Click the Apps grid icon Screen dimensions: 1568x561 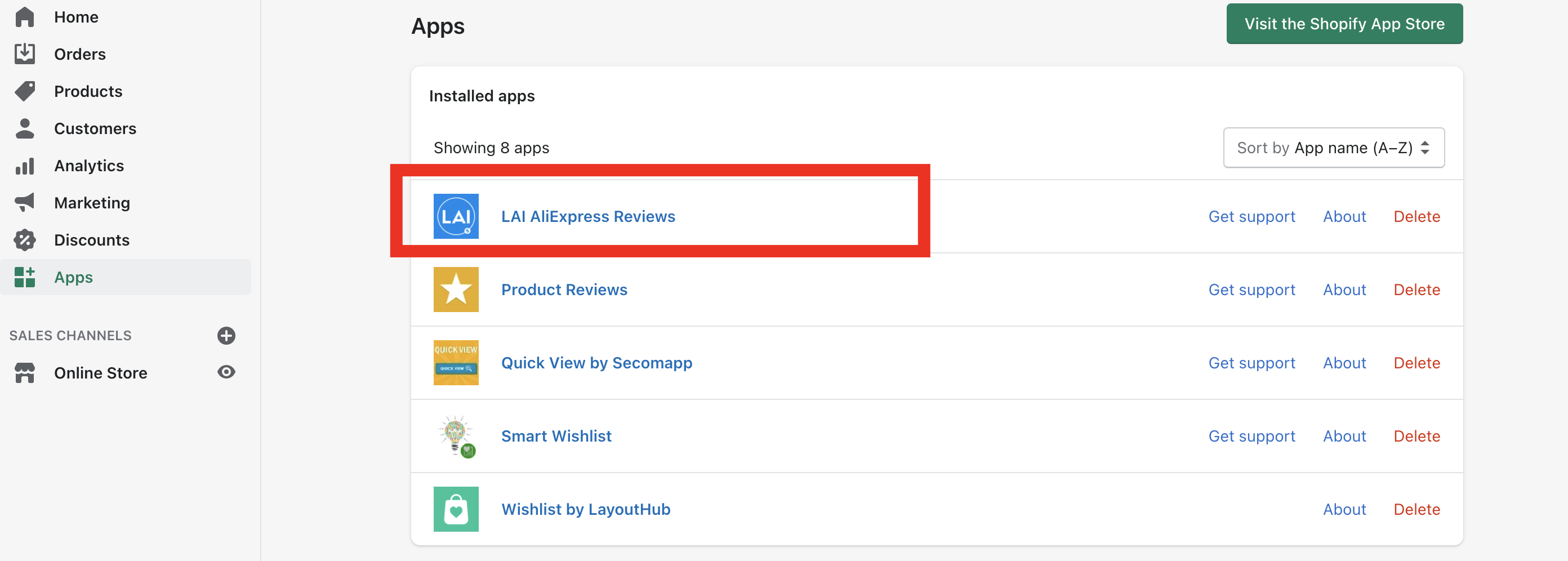(x=24, y=277)
